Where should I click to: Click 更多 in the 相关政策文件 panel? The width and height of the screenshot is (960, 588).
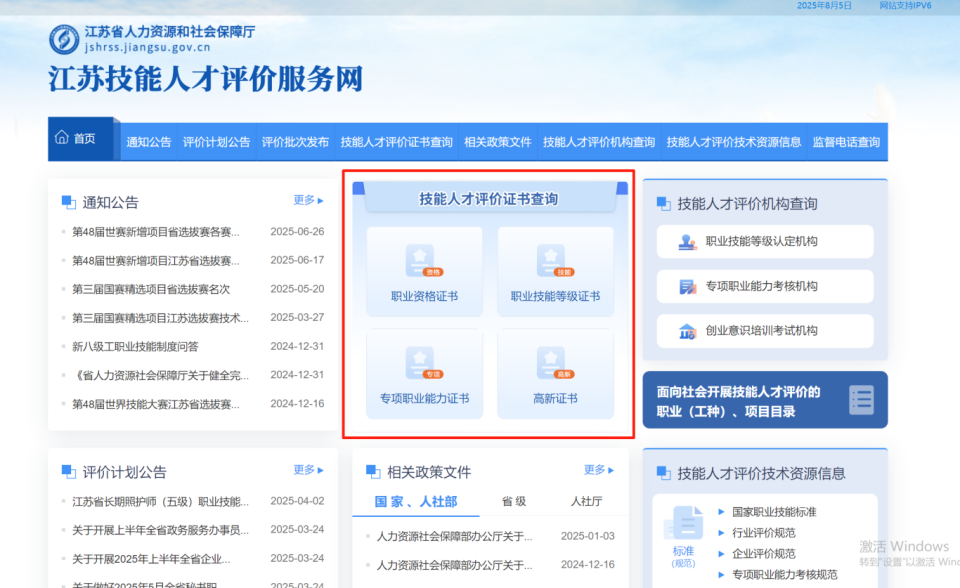[x=598, y=470]
